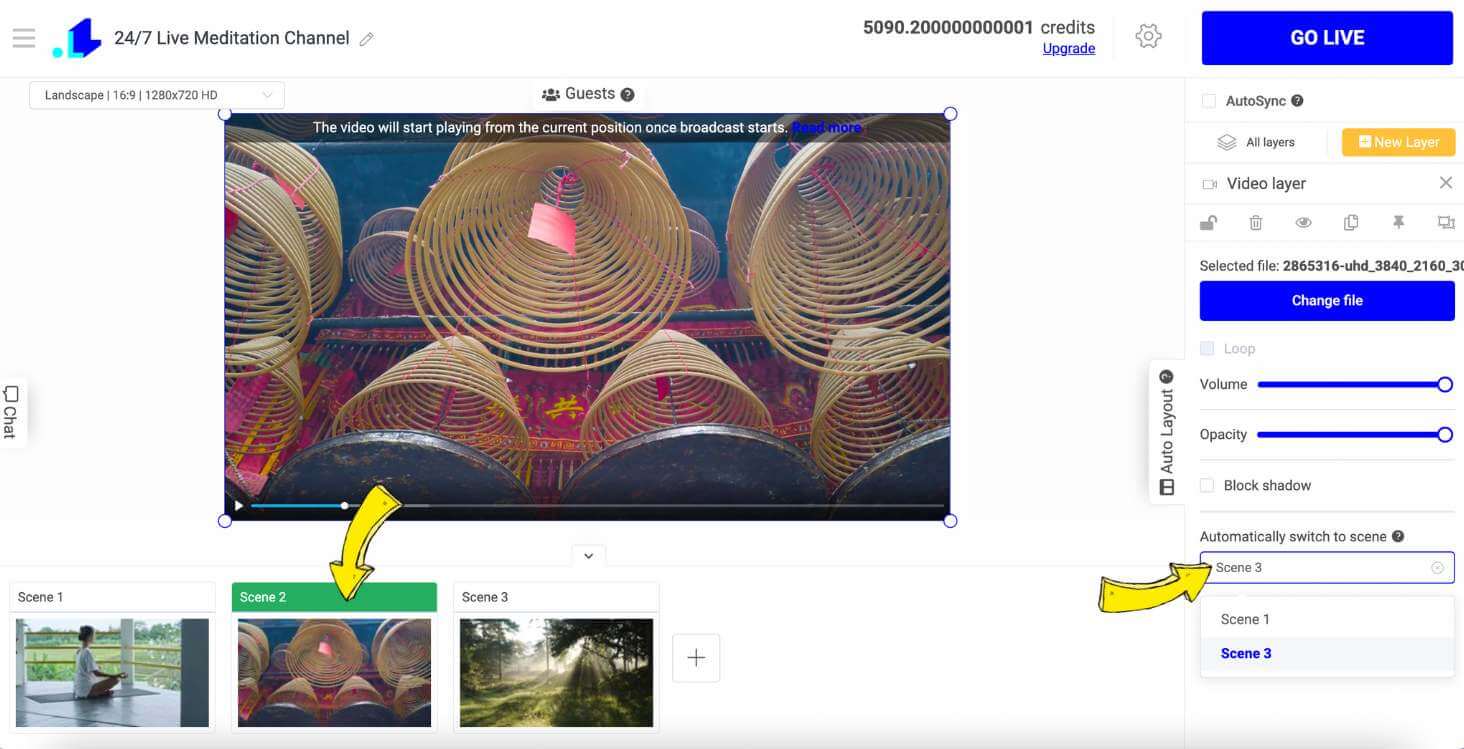Viewport: 1464px width, 749px height.
Task: Clear the Scene 3 selection with the x icon
Action: tap(1437, 568)
